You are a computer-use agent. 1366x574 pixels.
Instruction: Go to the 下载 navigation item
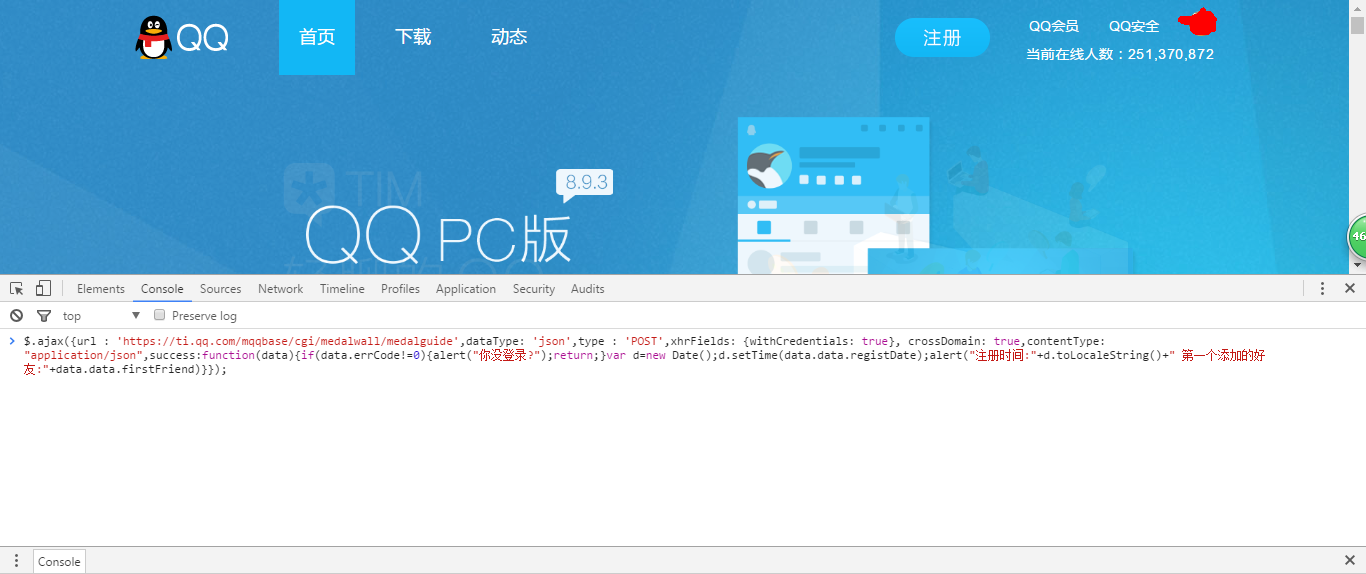(413, 37)
